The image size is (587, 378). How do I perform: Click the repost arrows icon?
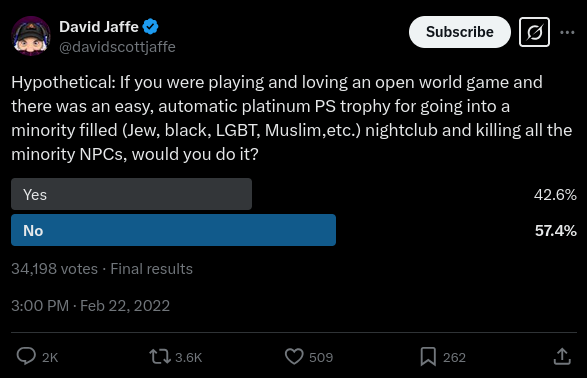pyautogui.click(x=160, y=356)
